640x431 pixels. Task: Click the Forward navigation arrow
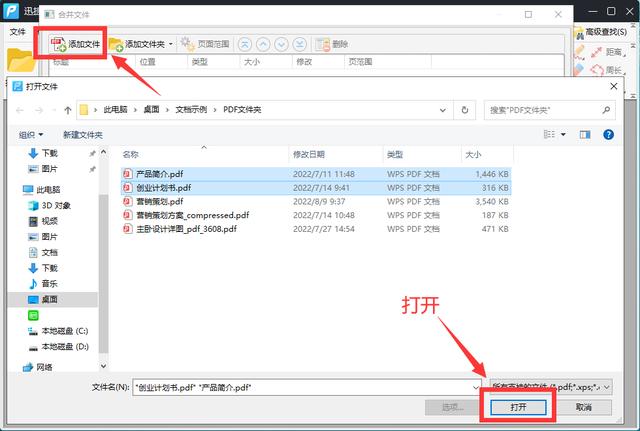pos(39,110)
